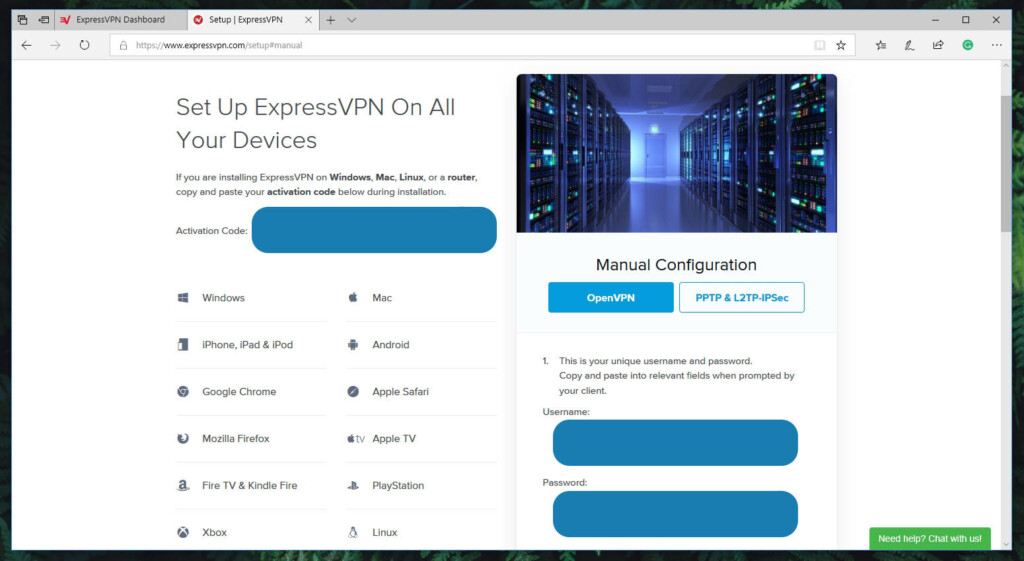Open the Android setup link
The image size is (1024, 561).
tap(391, 344)
